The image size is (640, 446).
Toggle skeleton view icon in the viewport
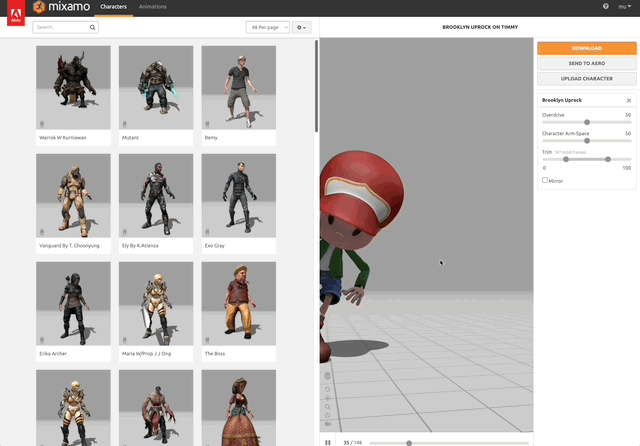[x=327, y=376]
